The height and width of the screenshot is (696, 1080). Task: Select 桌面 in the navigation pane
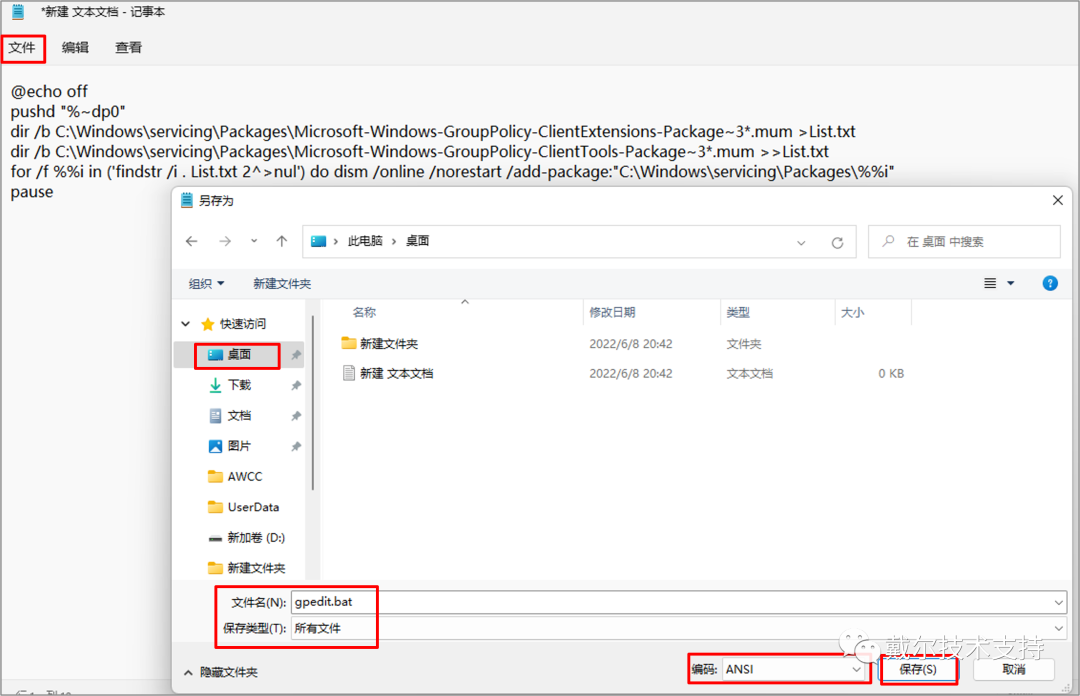pyautogui.click(x=239, y=354)
